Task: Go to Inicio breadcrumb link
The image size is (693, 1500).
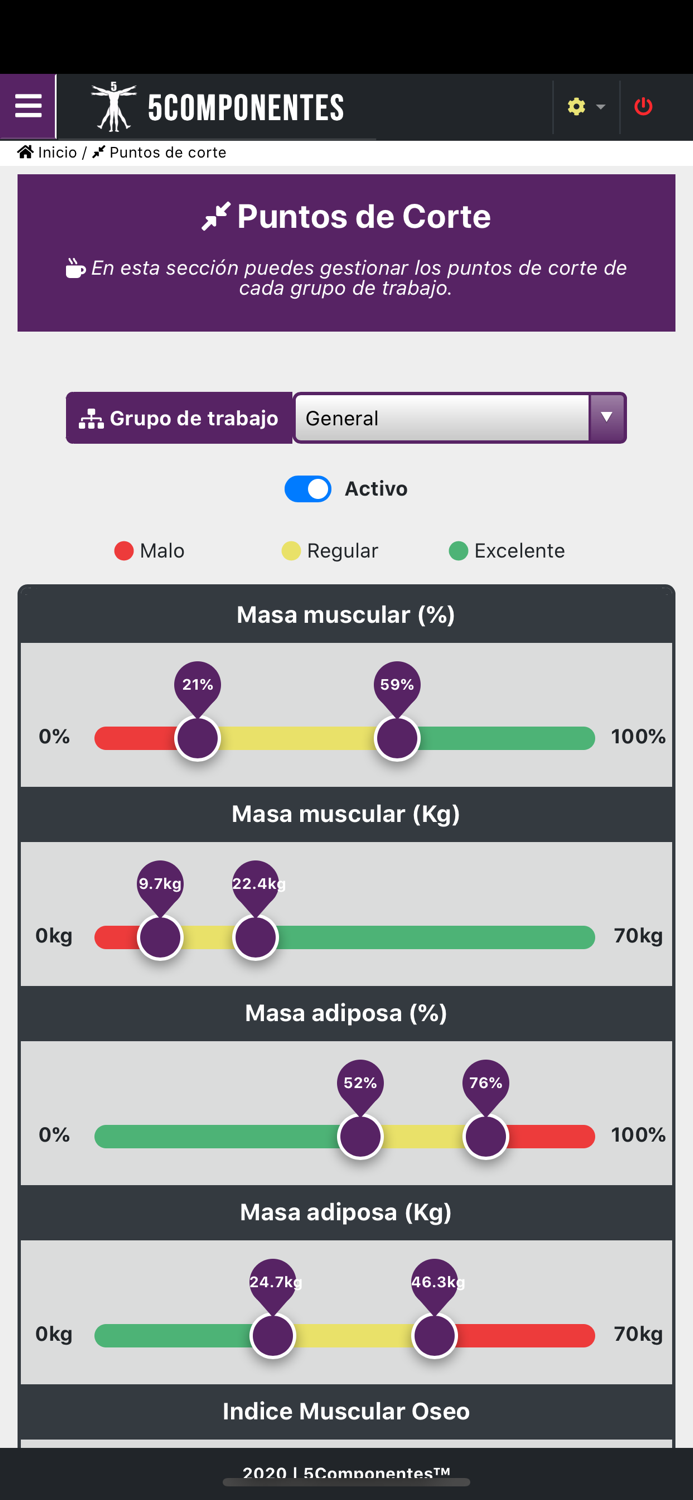Action: [x=57, y=152]
